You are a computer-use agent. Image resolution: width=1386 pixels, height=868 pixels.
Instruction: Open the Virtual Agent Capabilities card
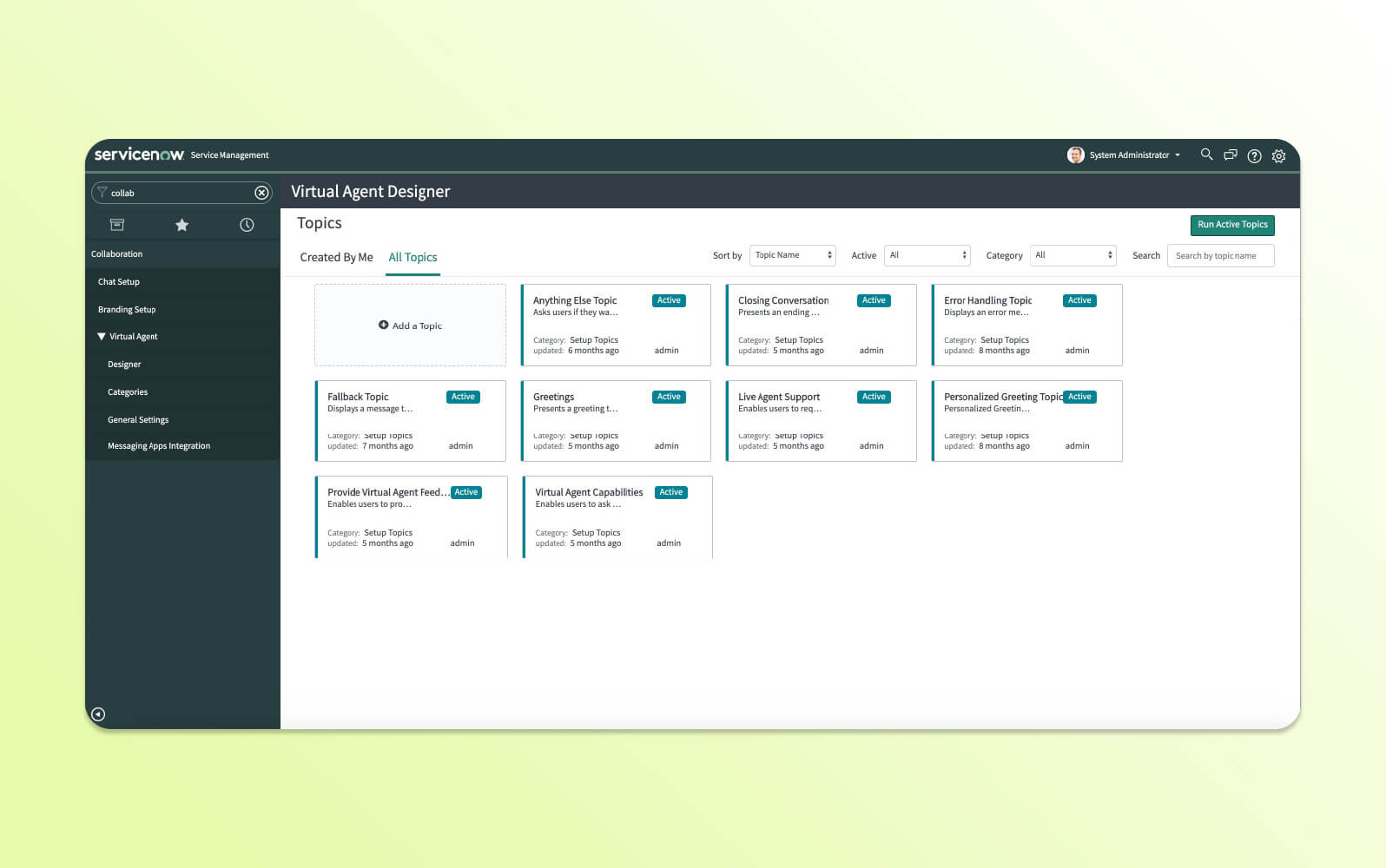pyautogui.click(x=617, y=517)
